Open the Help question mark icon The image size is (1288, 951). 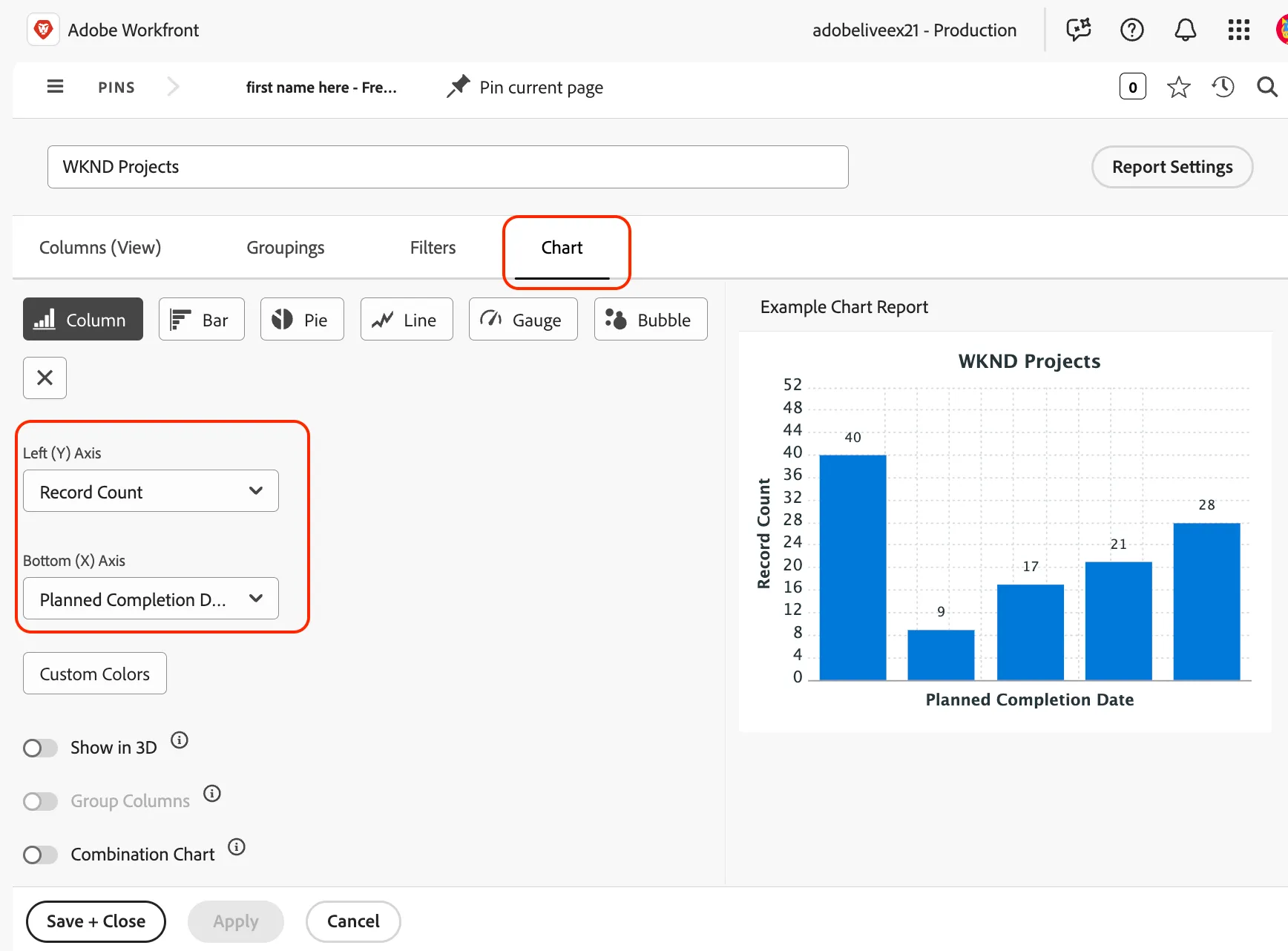1132,30
